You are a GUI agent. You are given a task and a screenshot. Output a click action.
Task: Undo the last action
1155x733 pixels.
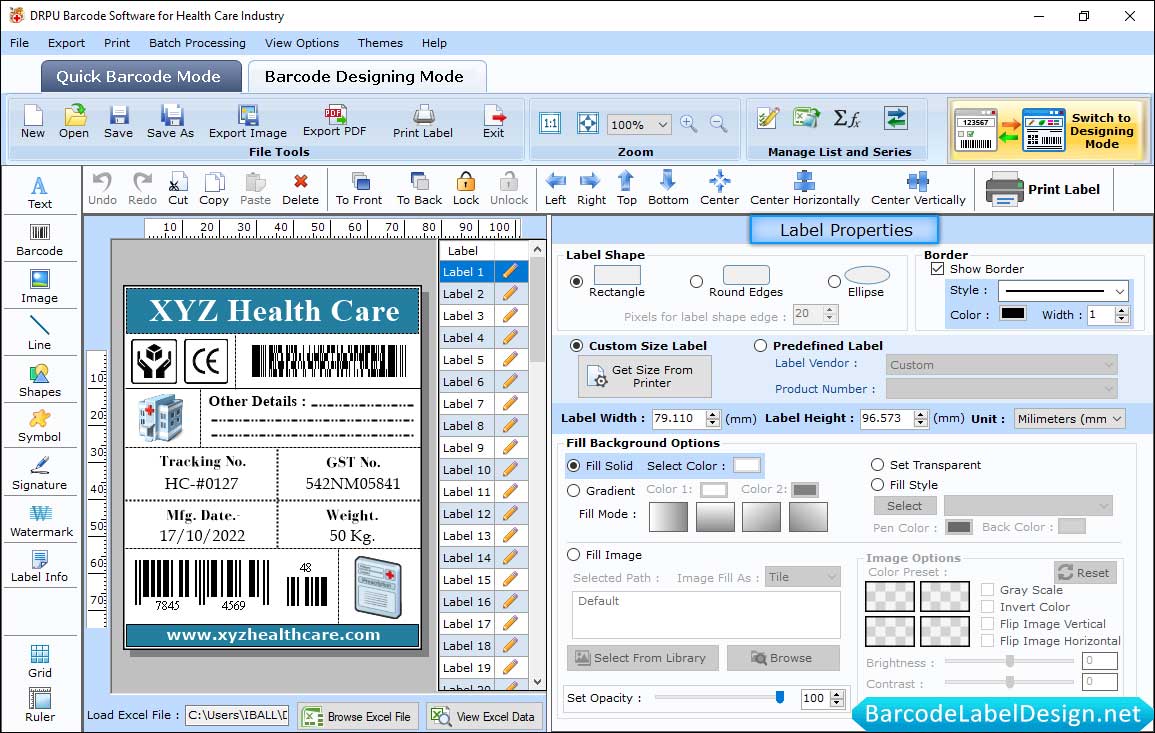[102, 189]
